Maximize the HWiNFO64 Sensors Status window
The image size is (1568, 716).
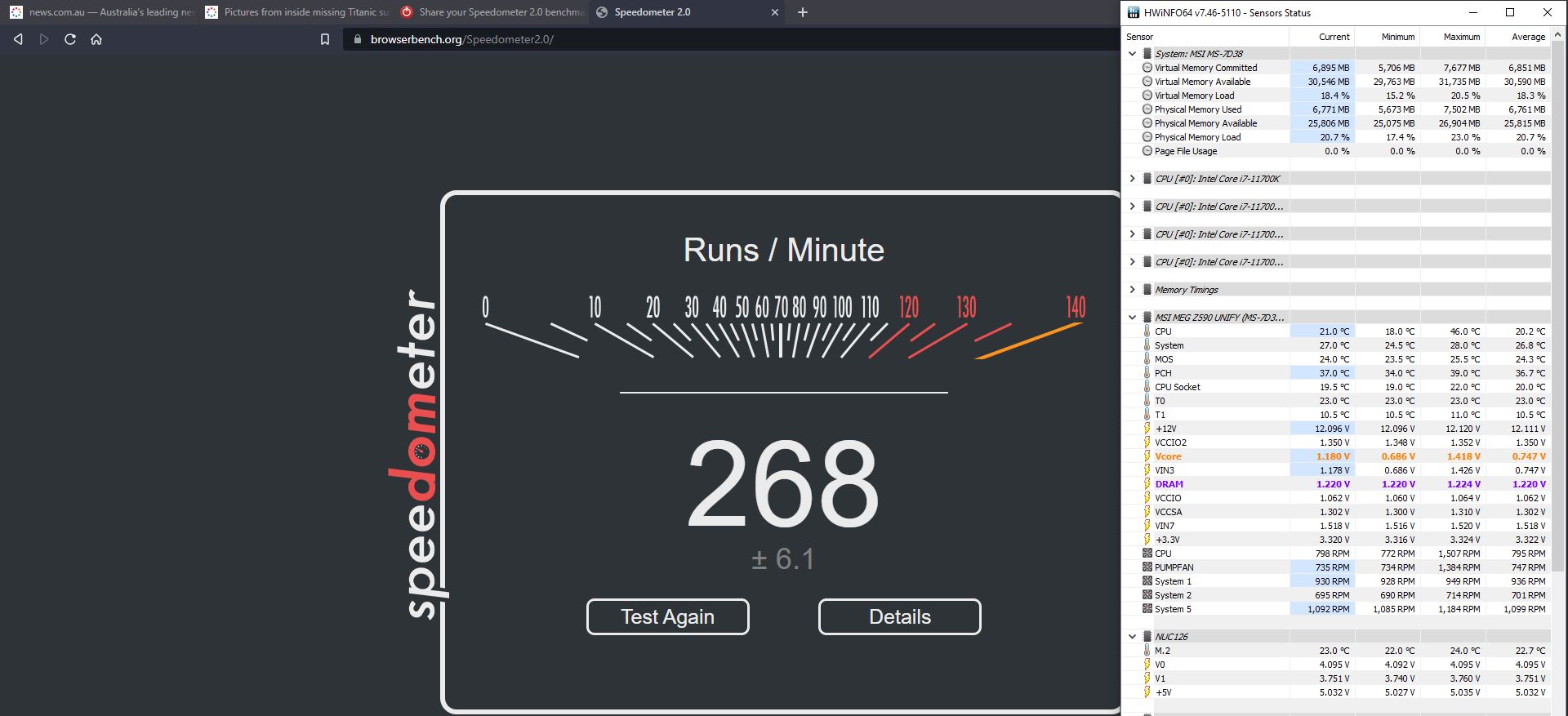[x=1510, y=12]
